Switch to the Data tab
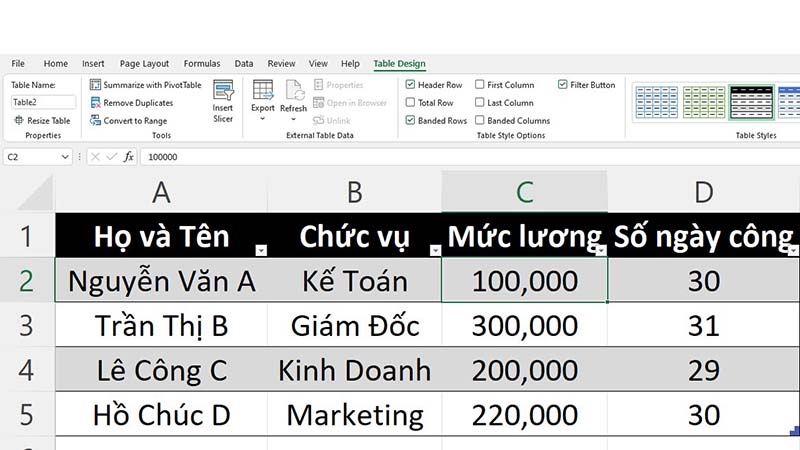Screen dimensions: 800x450 pos(244,64)
